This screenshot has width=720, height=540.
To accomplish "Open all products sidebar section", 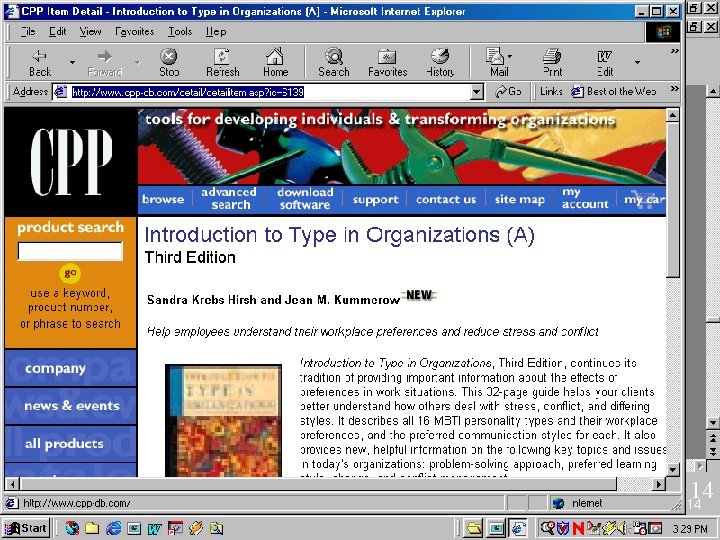I will (x=71, y=444).
